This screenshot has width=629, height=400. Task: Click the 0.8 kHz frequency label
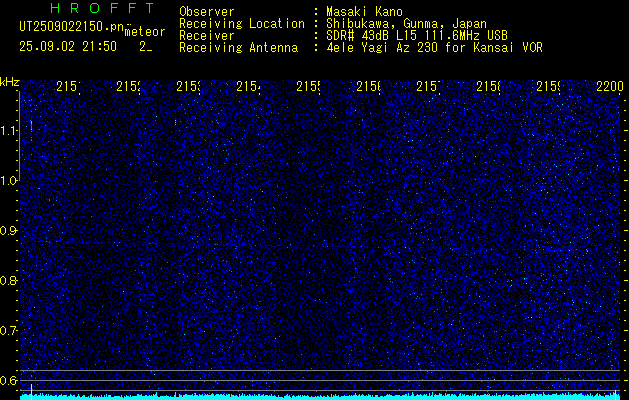(8, 280)
